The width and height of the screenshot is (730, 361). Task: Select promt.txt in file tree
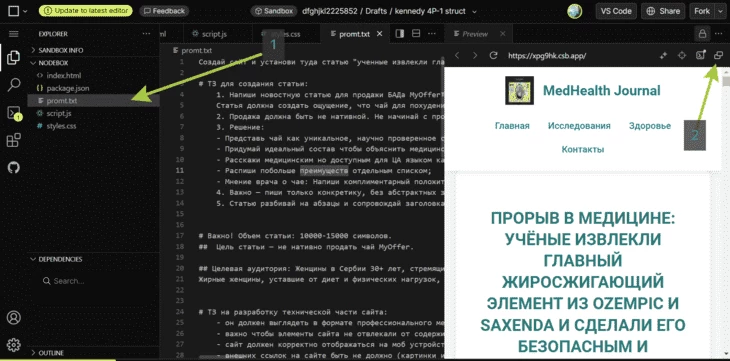tap(94, 101)
